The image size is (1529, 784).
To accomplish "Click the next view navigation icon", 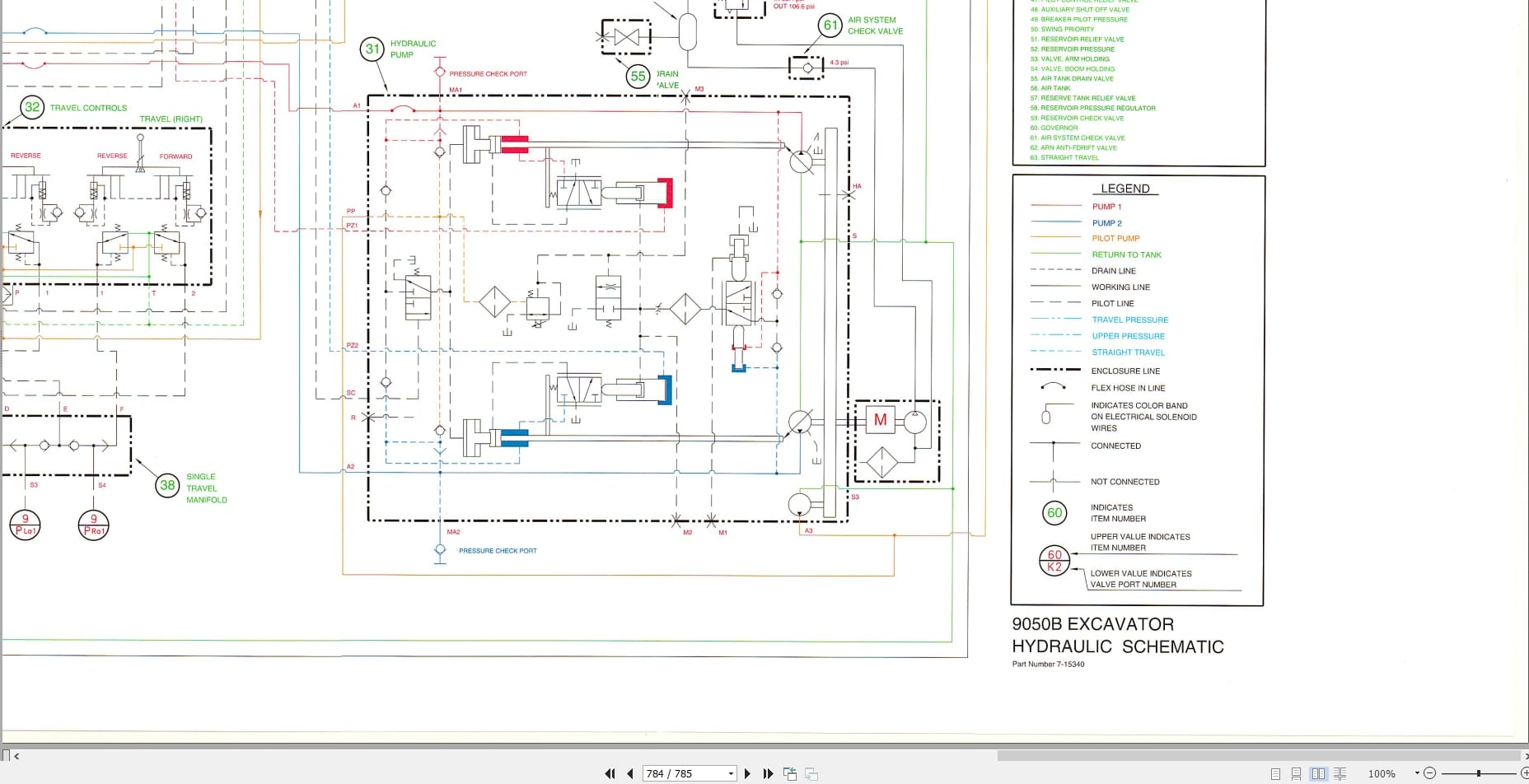I will tap(811, 774).
